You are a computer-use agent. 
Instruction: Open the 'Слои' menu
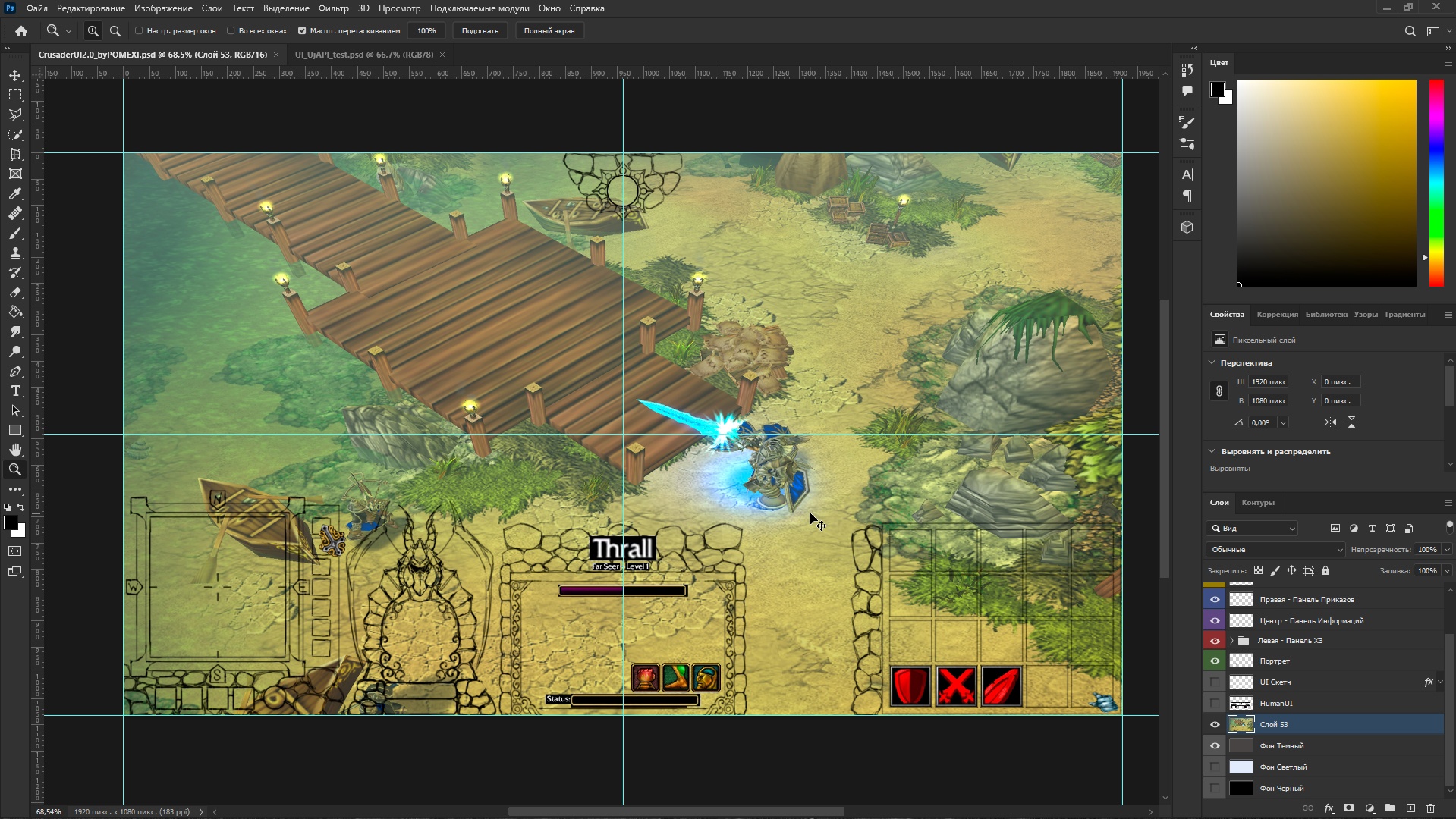pos(212,8)
